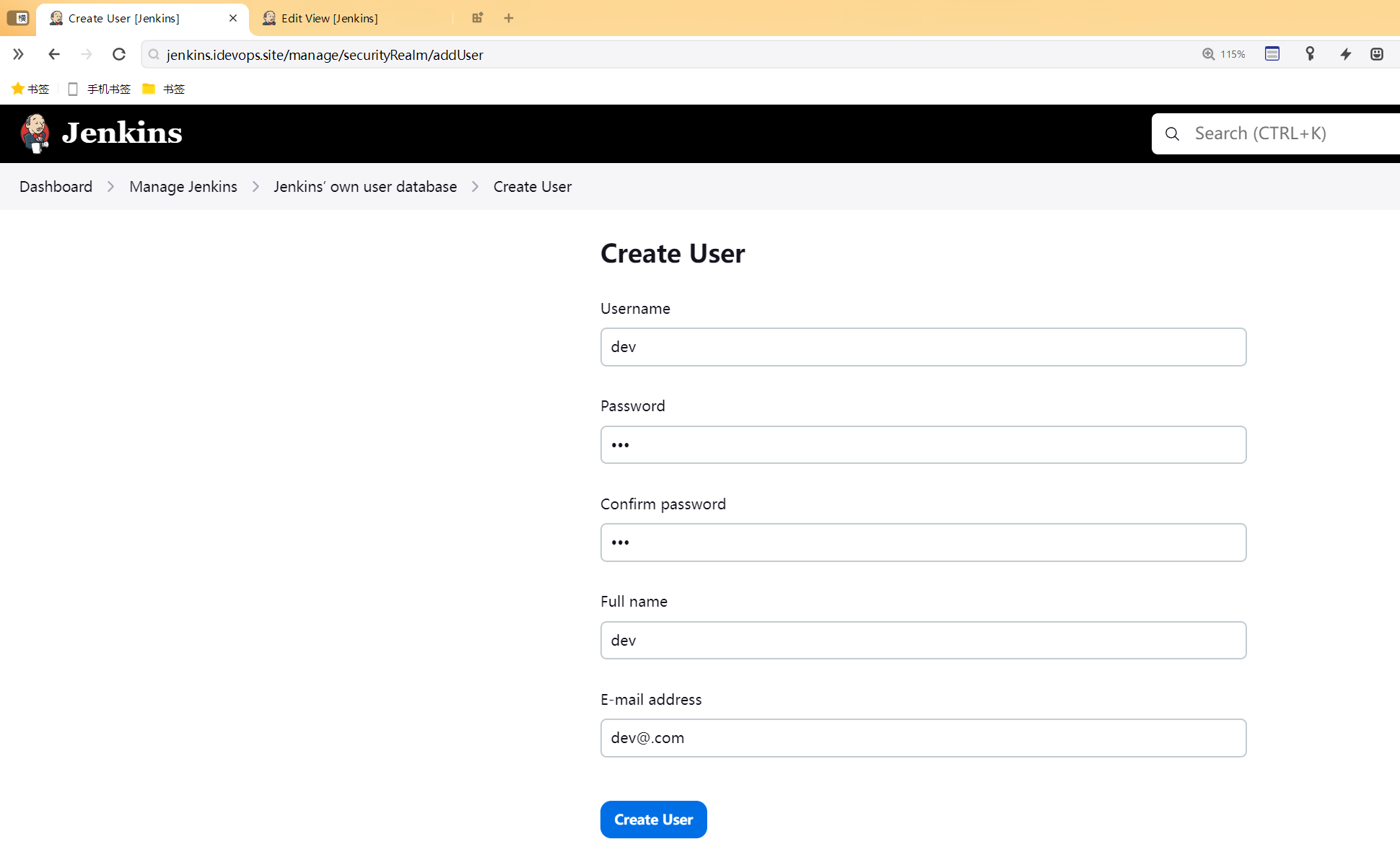Click the Jenkins wordmark in header
The height and width of the screenshot is (865, 1400).
pyautogui.click(x=122, y=133)
